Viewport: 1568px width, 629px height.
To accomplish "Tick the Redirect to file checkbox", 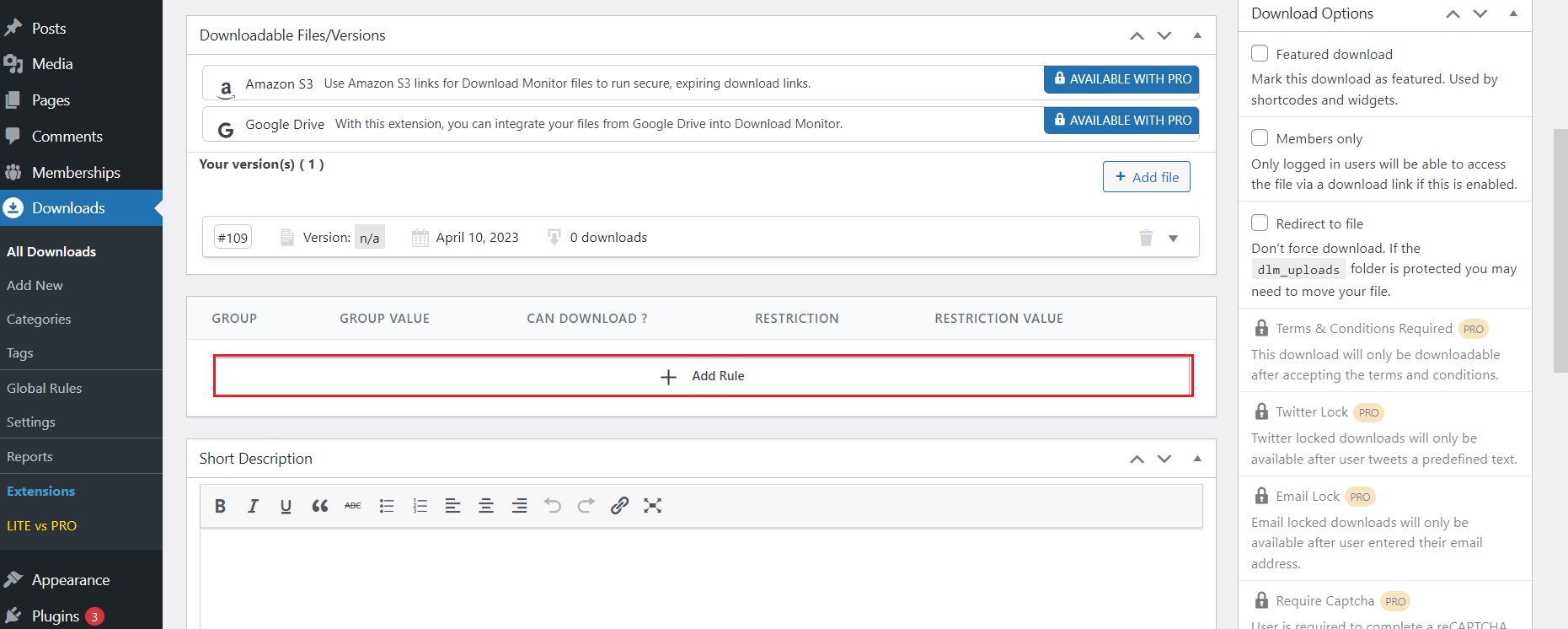I will (1260, 223).
